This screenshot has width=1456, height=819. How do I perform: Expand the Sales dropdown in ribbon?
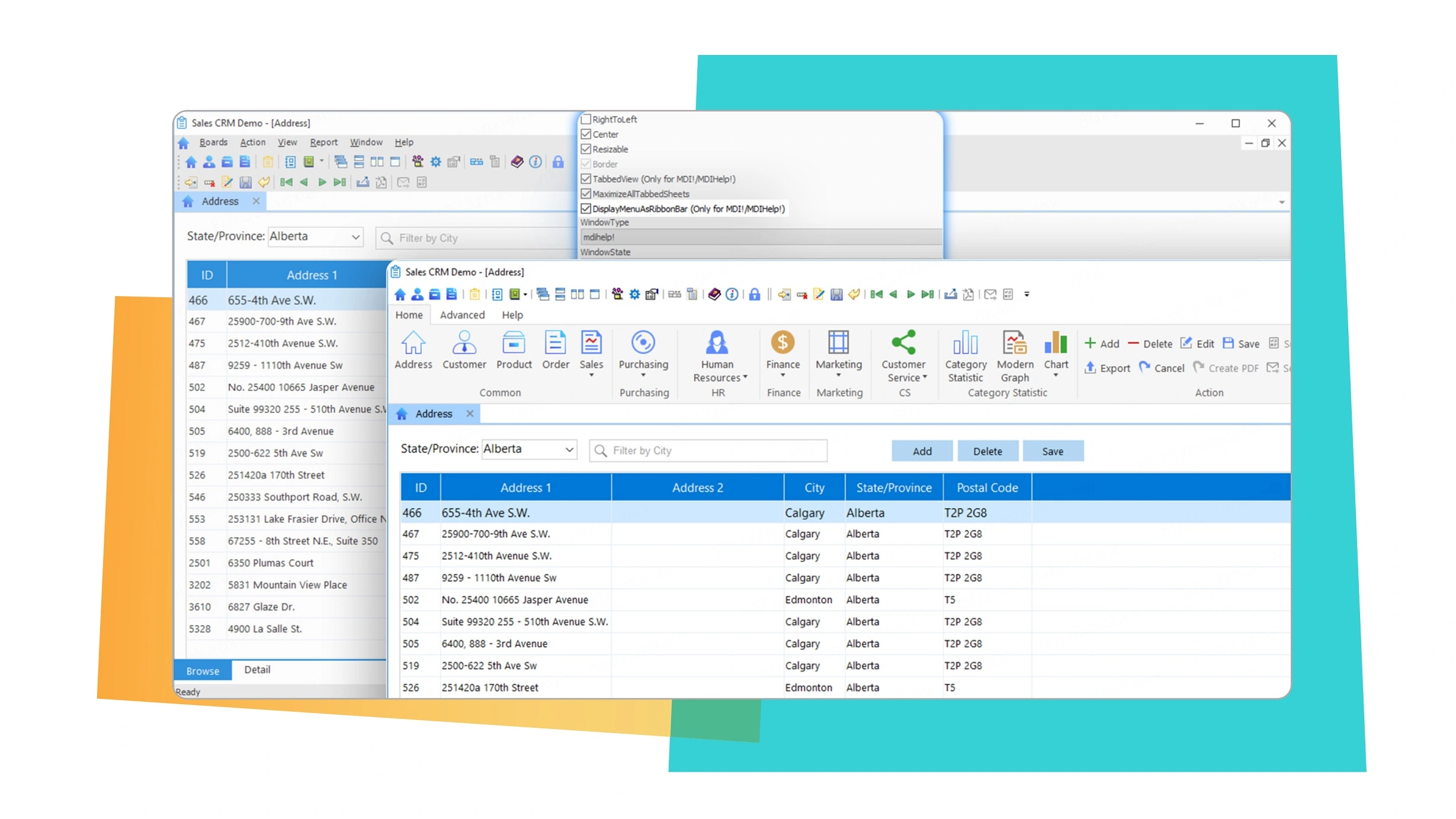click(x=591, y=375)
